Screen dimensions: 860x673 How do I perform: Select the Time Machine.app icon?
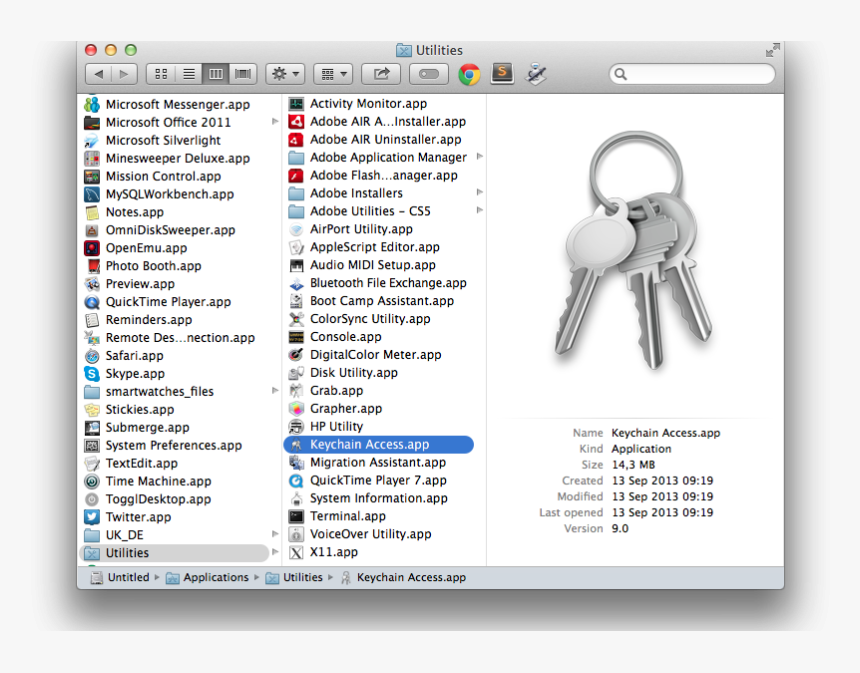(x=92, y=482)
